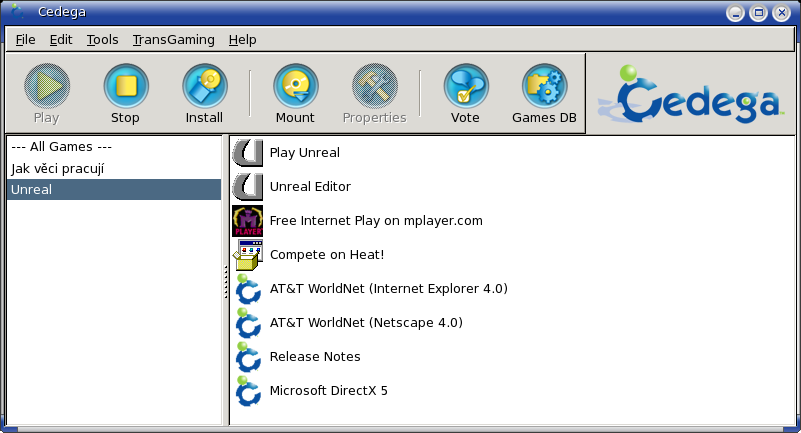
Task: Select 'AT&T WorldNet (Internet Explorer 4.0)' text
Action: (389, 289)
